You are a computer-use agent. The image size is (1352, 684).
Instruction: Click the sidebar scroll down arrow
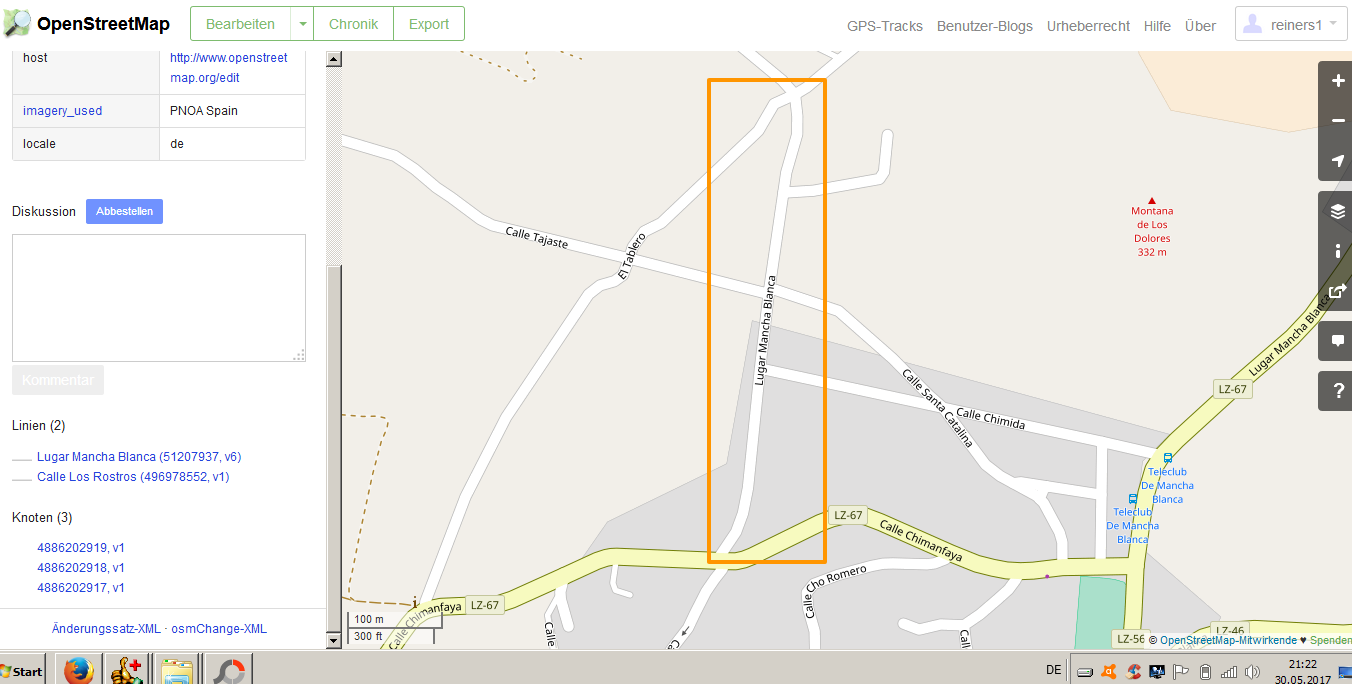point(334,639)
